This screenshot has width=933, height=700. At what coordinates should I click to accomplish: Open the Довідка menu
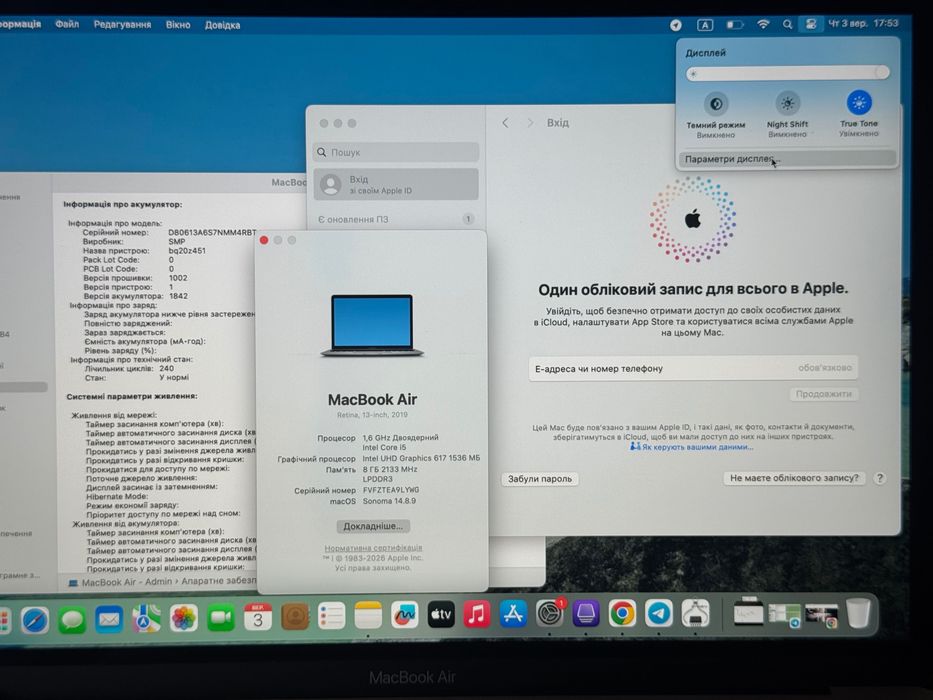point(223,25)
